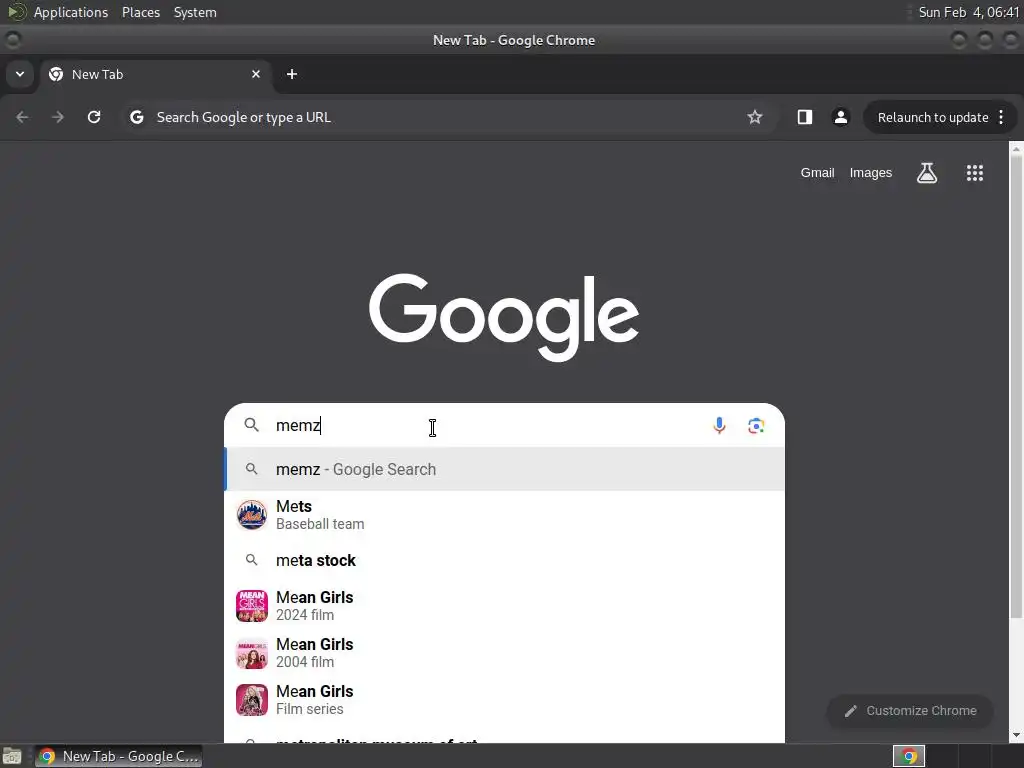
Task: Click the Customize Chrome button
Action: [x=910, y=711]
